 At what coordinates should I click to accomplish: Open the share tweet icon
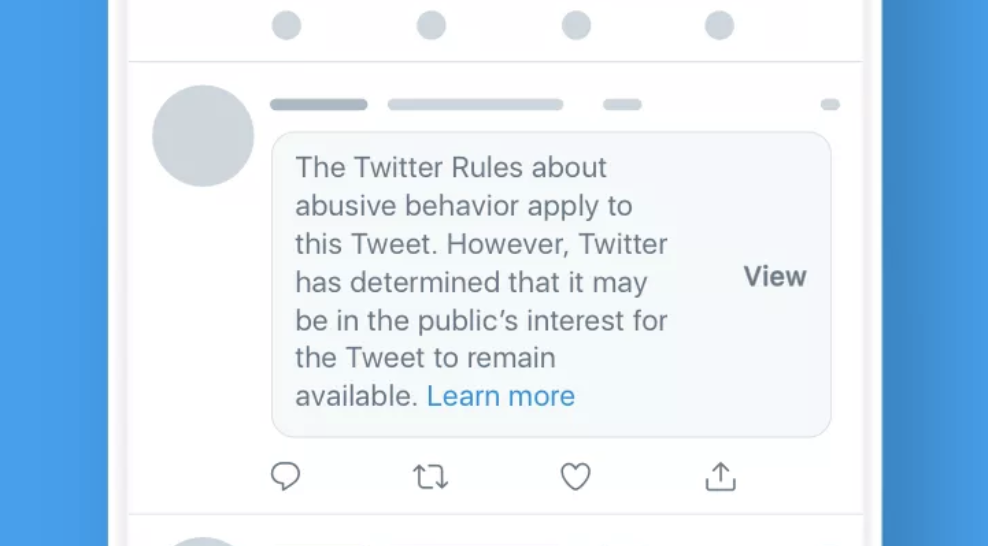pos(720,477)
